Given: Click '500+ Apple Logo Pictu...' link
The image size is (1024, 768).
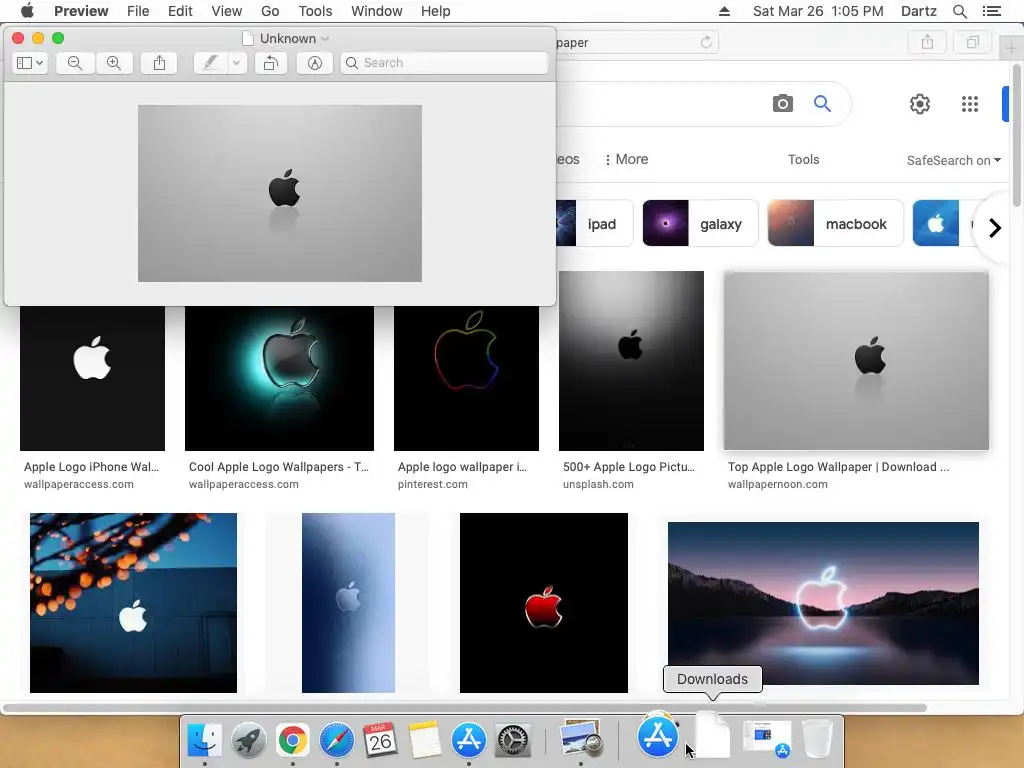Looking at the screenshot, I should 629,467.
